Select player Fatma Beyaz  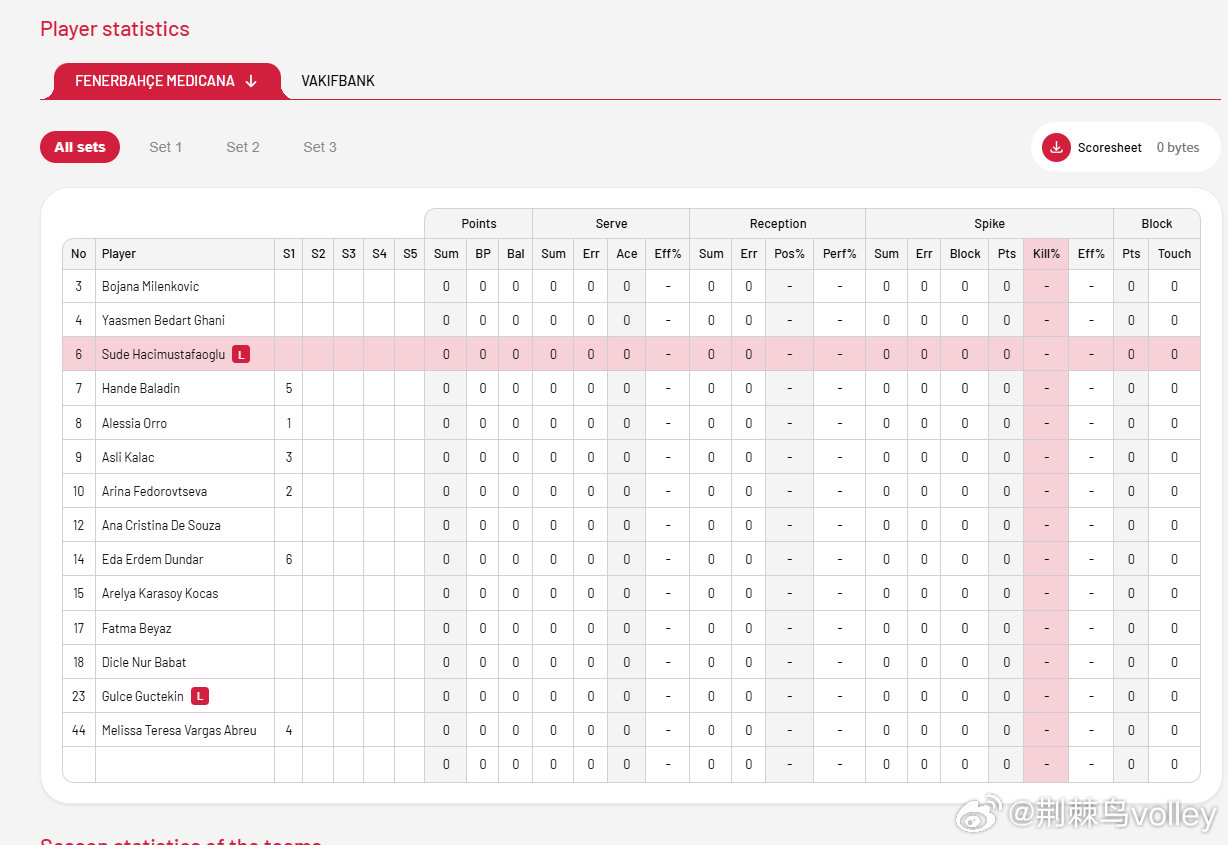pyautogui.click(x=136, y=628)
